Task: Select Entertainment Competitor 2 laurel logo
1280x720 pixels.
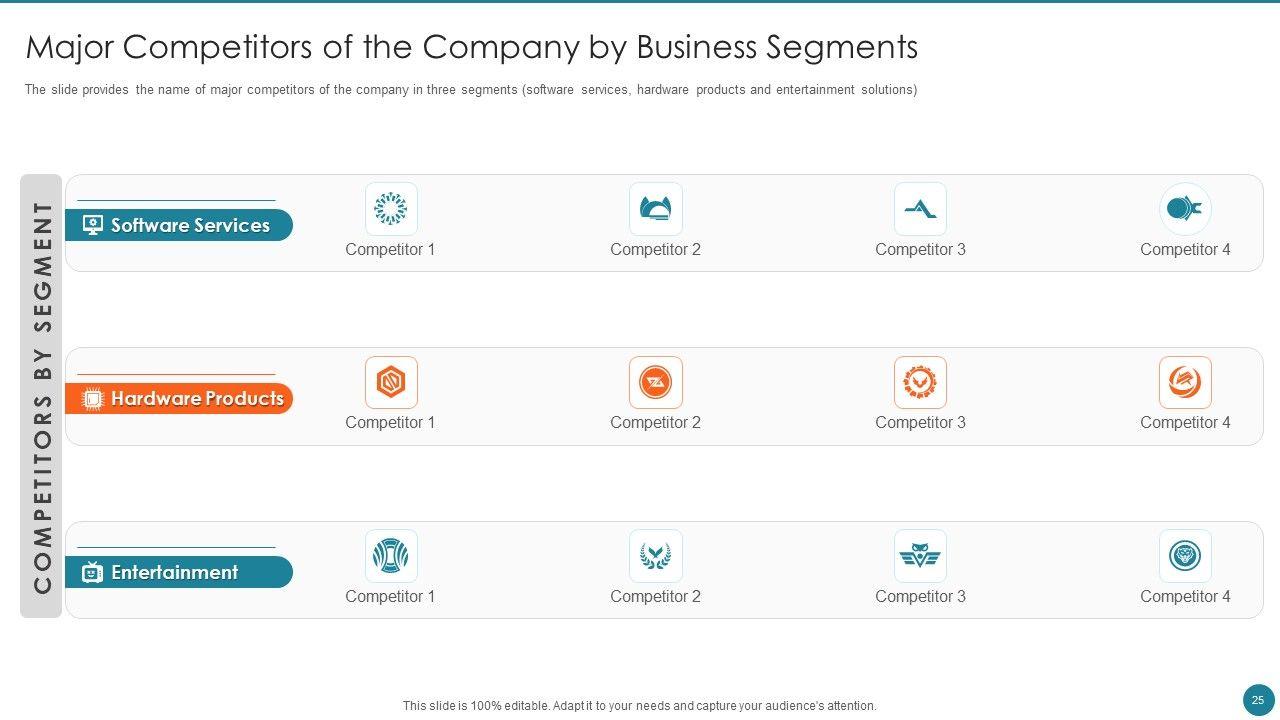Action: (x=655, y=556)
